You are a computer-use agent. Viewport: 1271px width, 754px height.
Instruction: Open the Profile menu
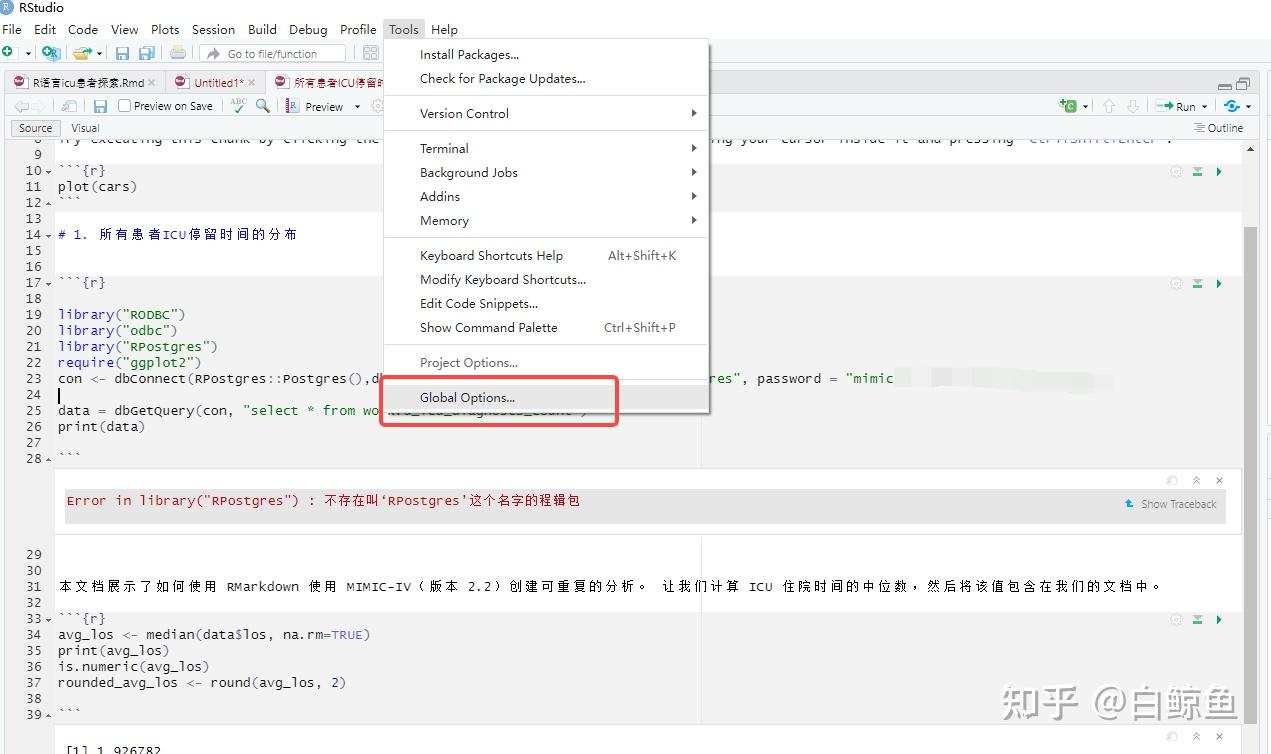click(358, 29)
